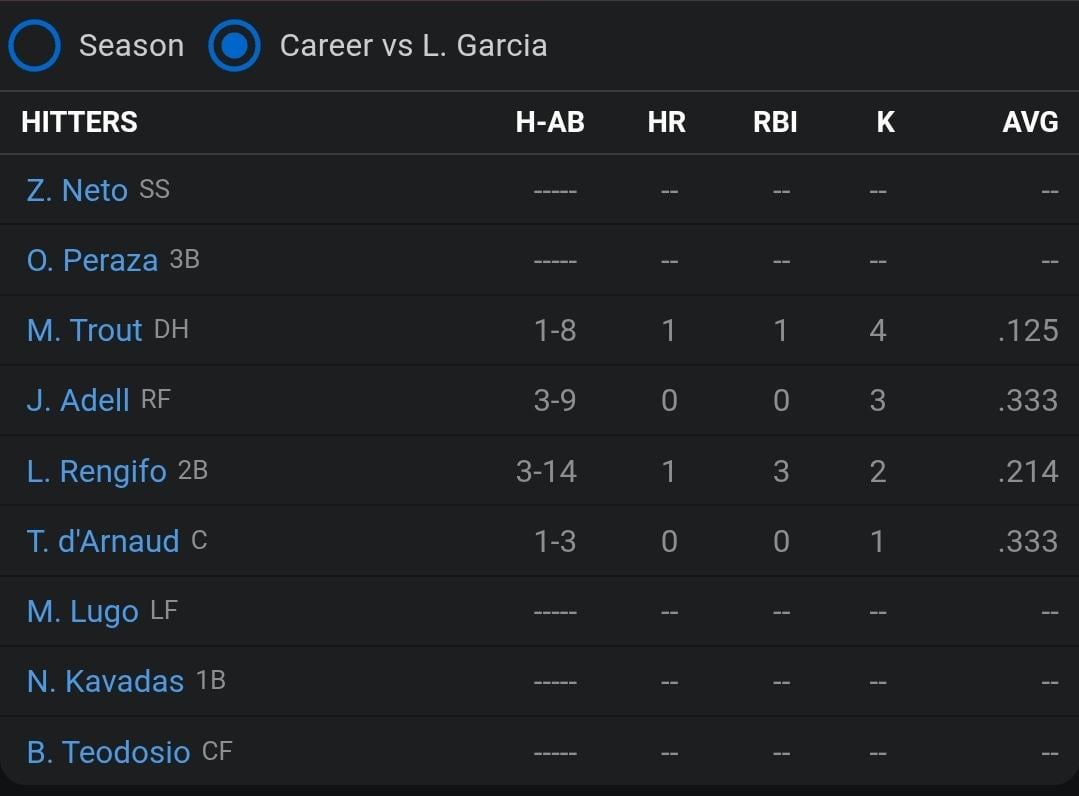
Task: Open M. Trout player profile
Action: [x=85, y=330]
